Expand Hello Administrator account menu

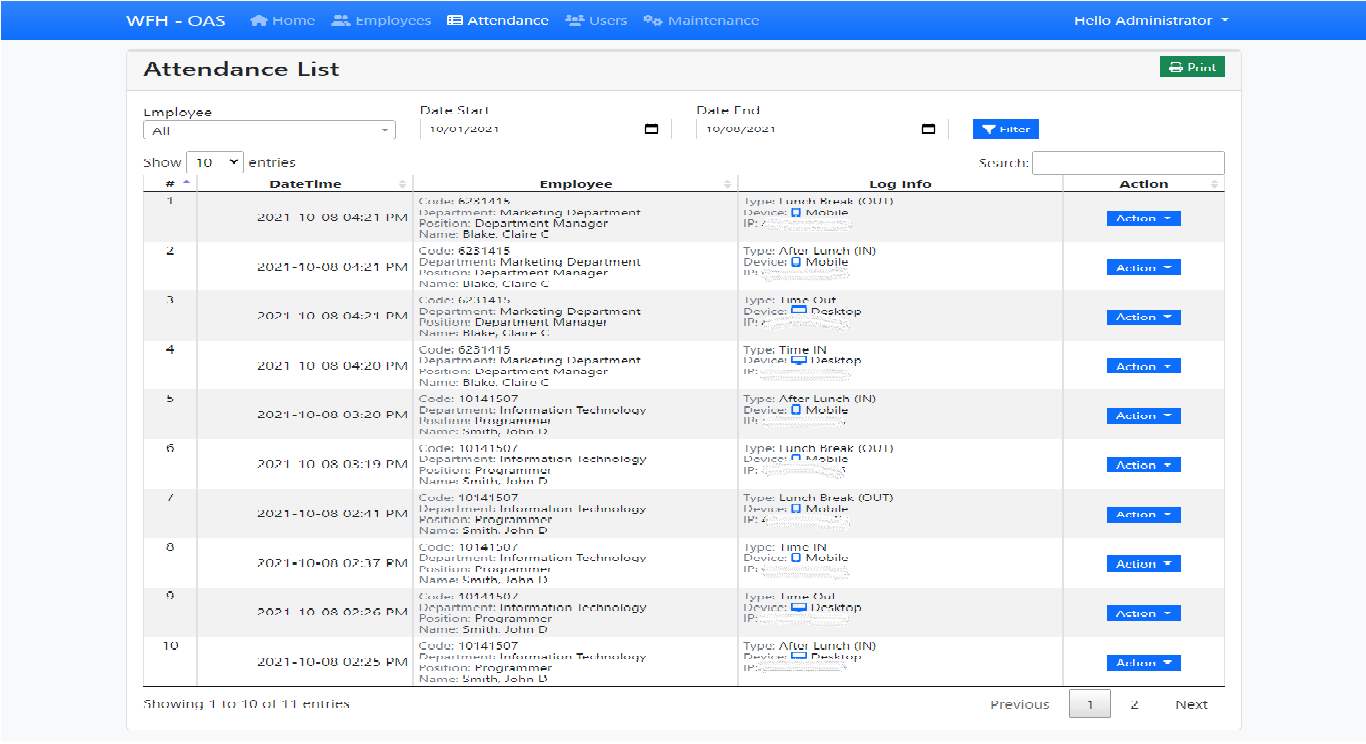[1150, 21]
